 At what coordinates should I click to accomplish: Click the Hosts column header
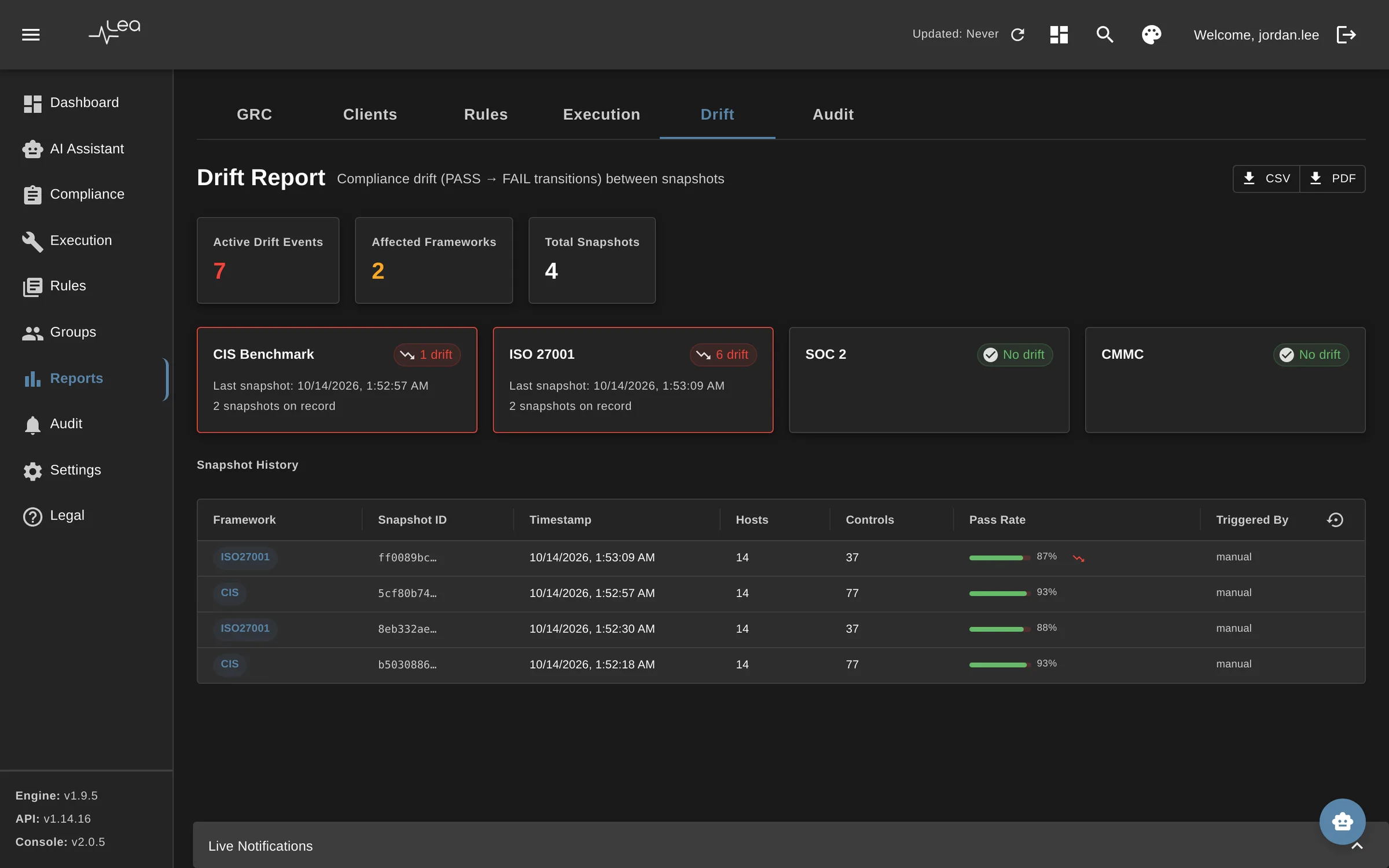[x=752, y=520]
